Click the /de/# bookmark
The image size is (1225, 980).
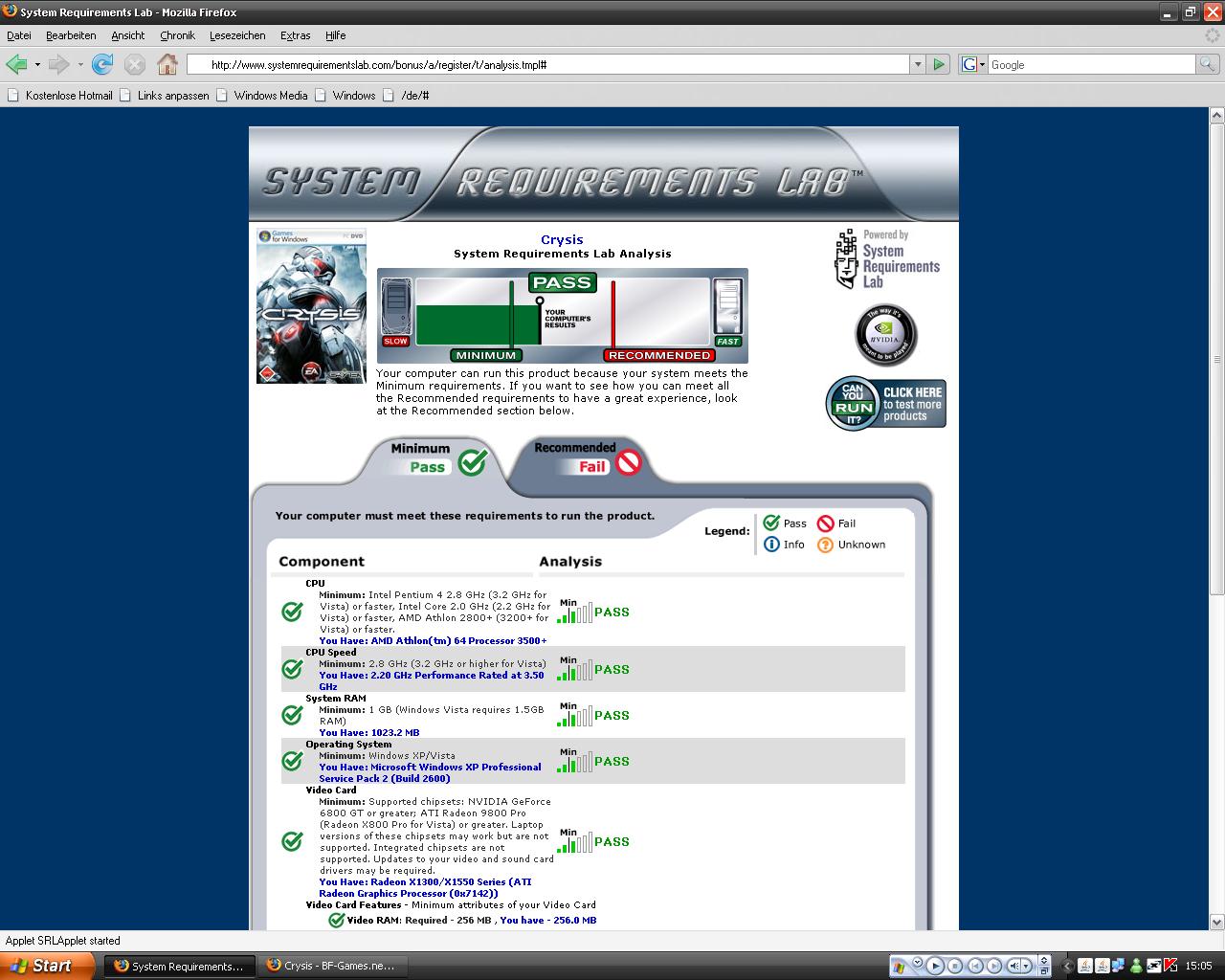pyautogui.click(x=406, y=95)
